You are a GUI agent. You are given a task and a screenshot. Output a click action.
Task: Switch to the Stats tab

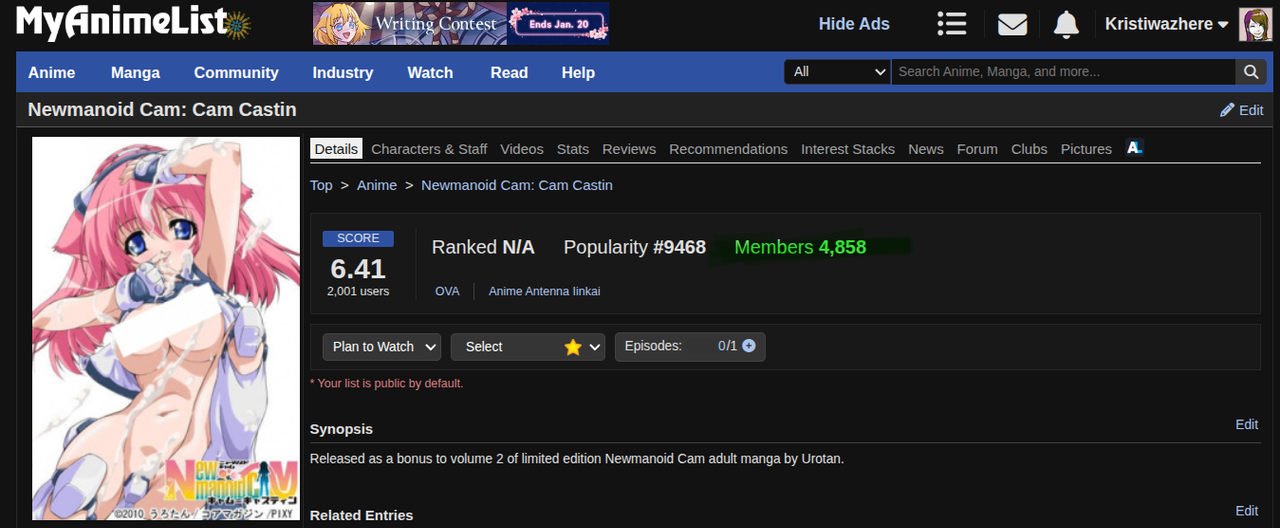pyautogui.click(x=573, y=149)
